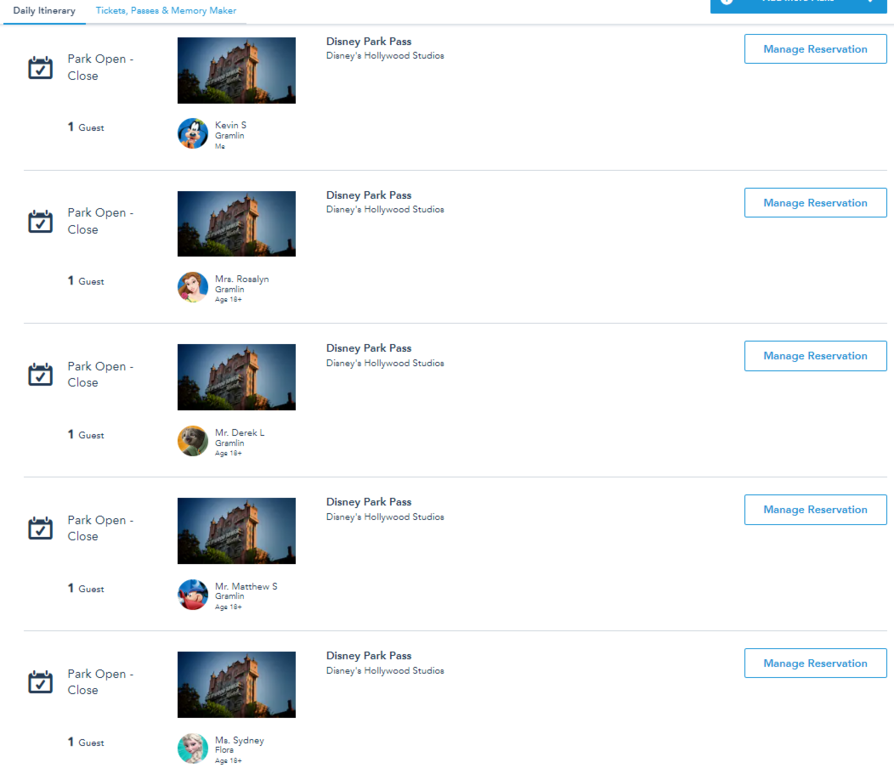Click Kevin S Gremlin's Goofy avatar
894x768 pixels.
pyautogui.click(x=193, y=133)
